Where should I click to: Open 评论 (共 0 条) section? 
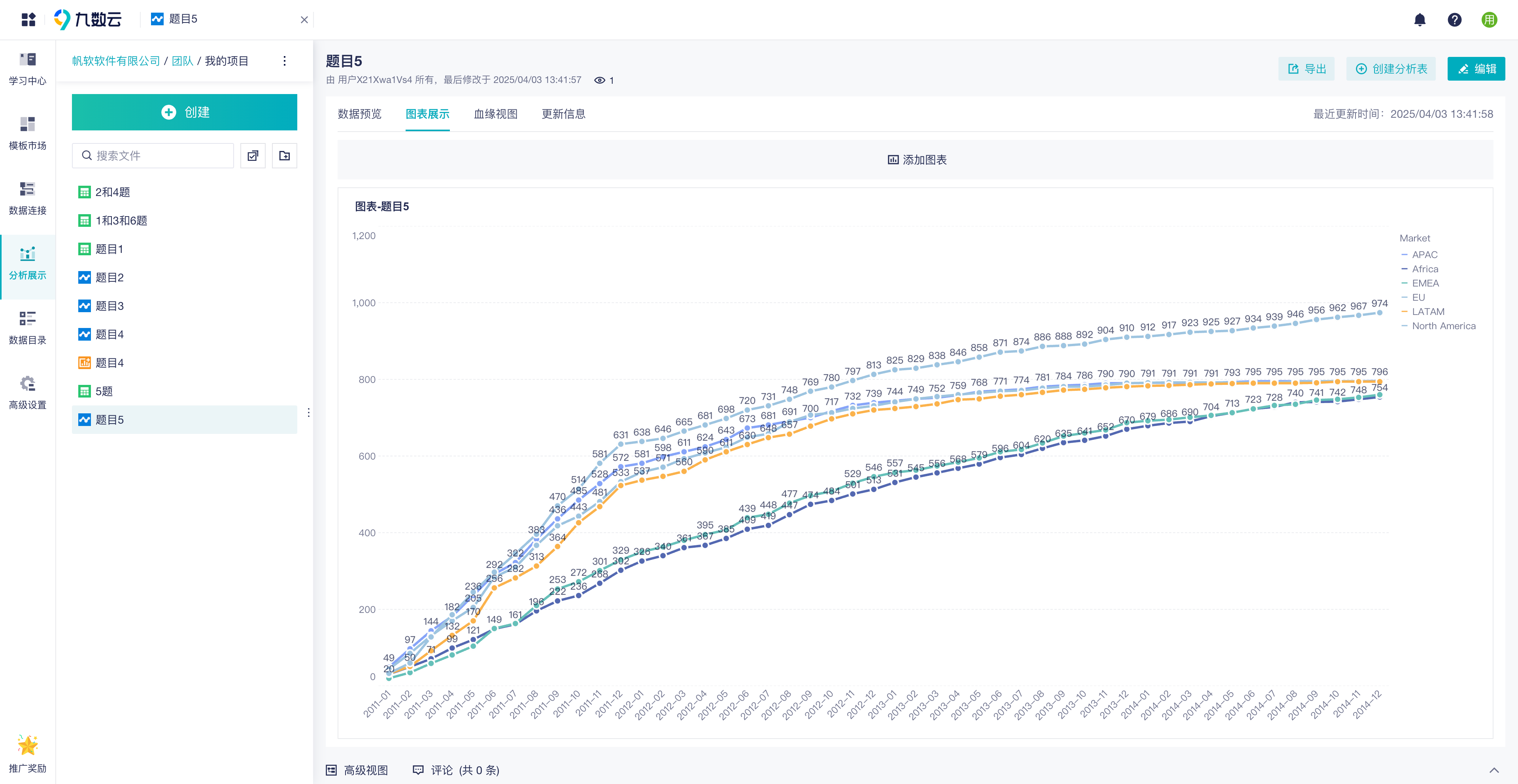[x=456, y=770]
